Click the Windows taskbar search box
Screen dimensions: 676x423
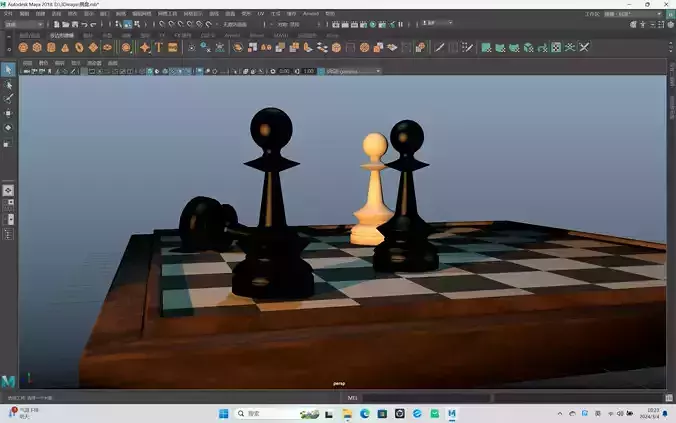[278, 414]
